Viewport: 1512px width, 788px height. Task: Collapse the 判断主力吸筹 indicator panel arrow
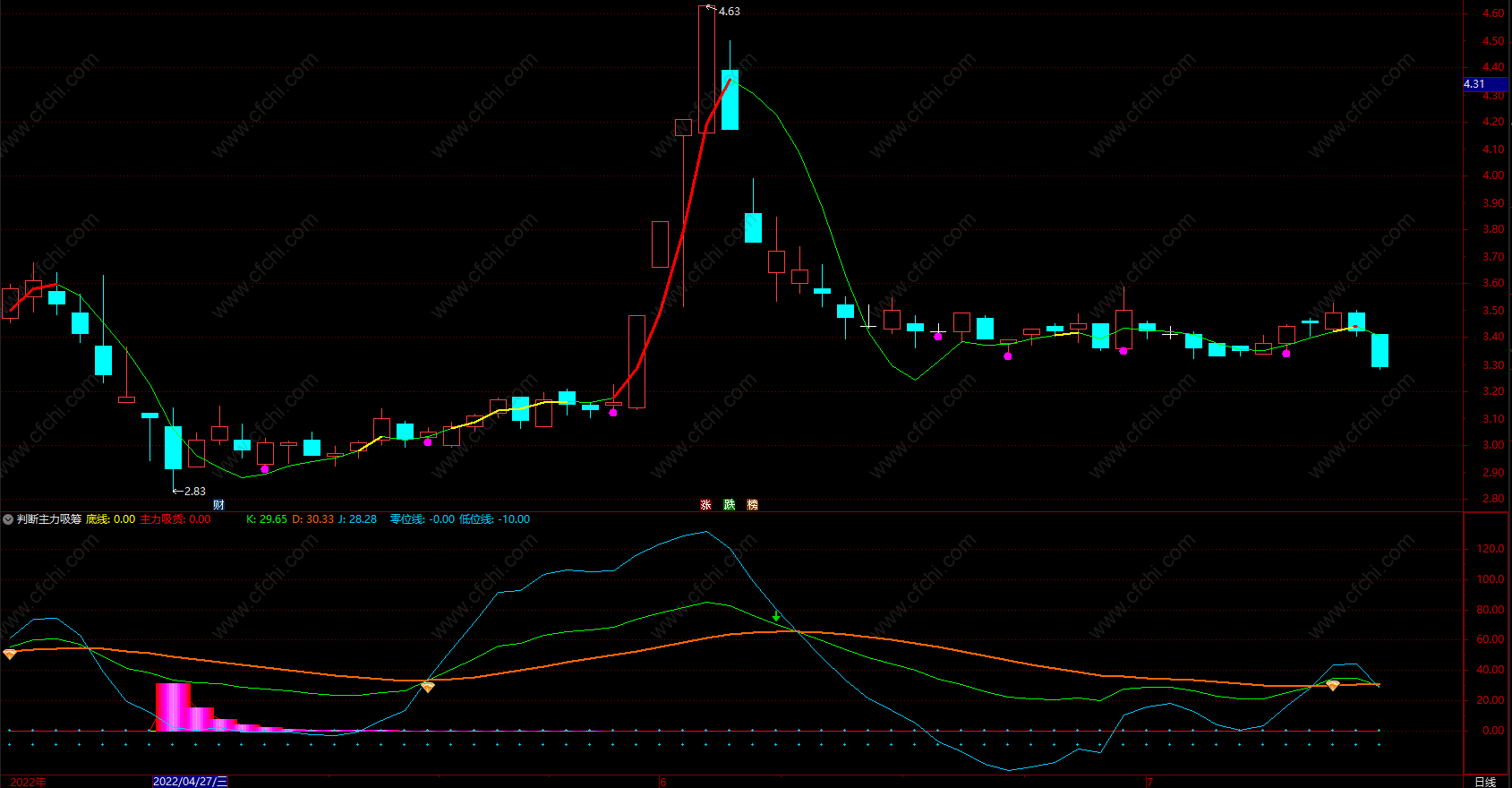(x=8, y=519)
